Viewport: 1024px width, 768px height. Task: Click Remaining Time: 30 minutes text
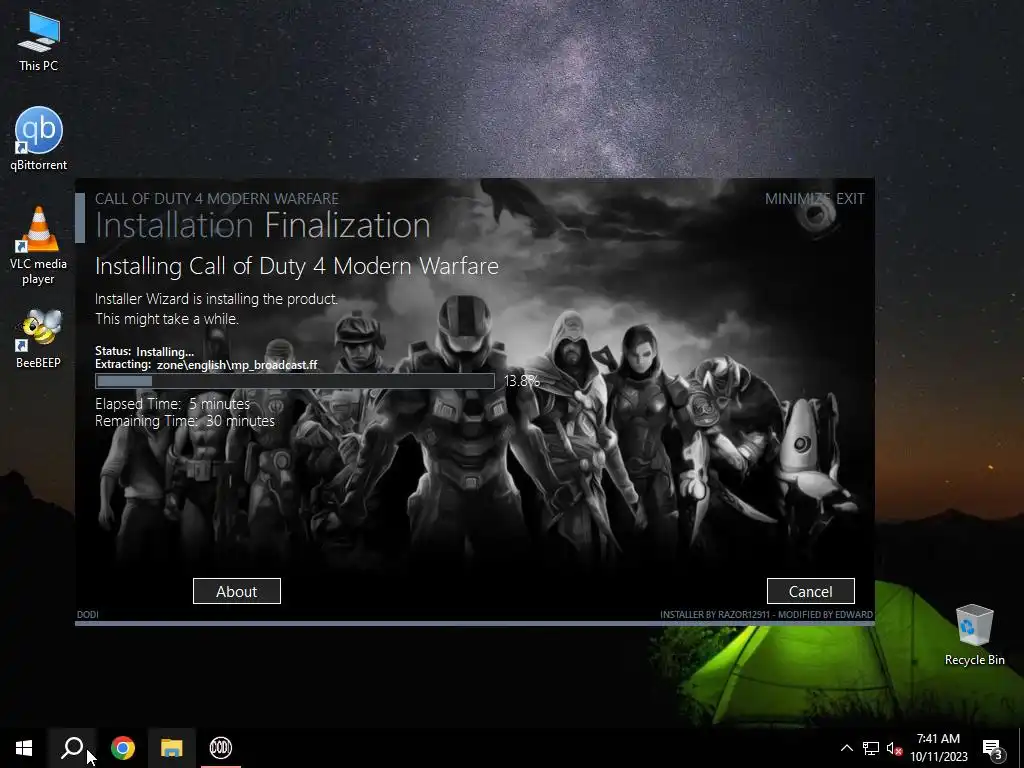pos(185,421)
